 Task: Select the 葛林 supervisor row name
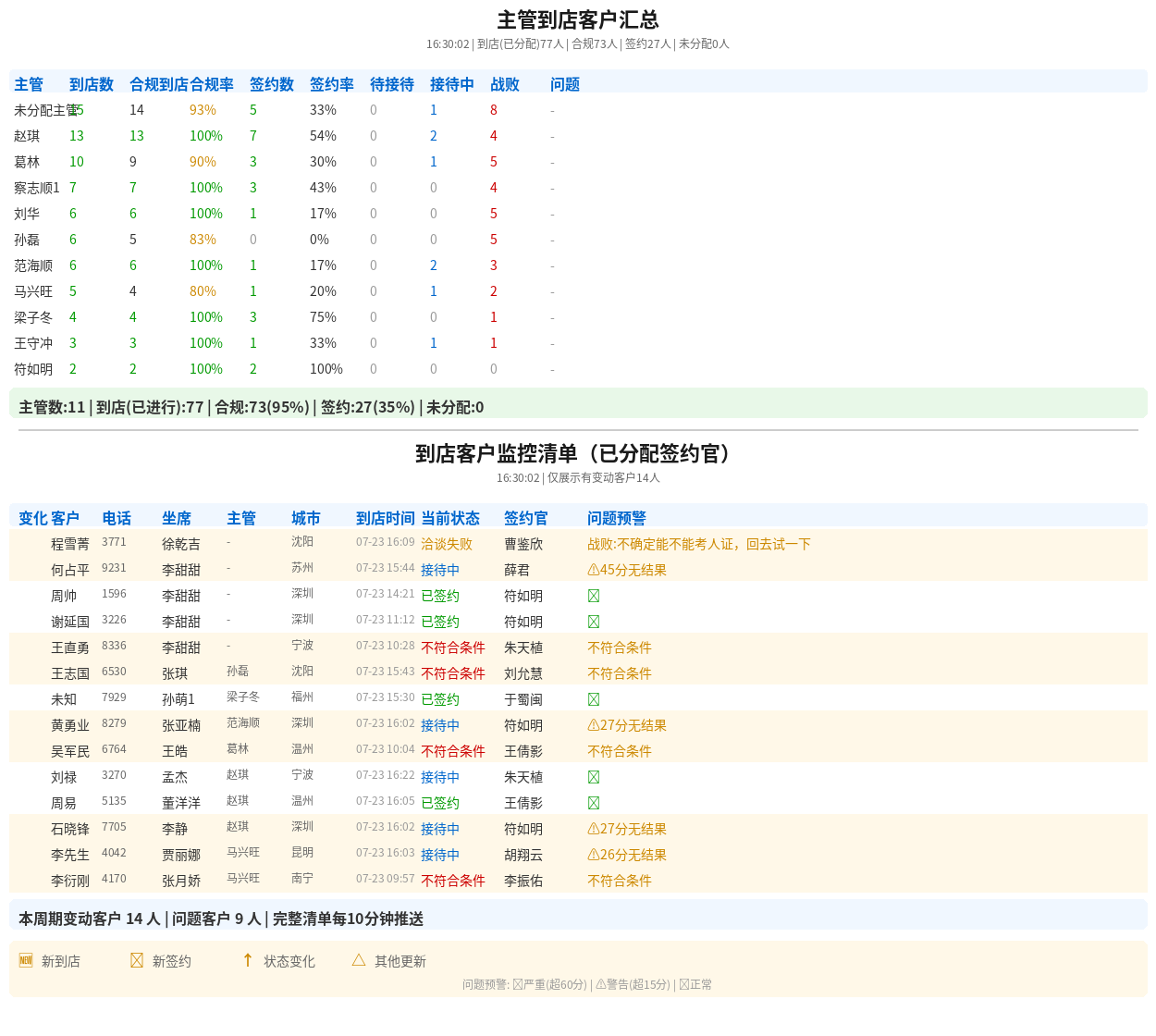27,162
